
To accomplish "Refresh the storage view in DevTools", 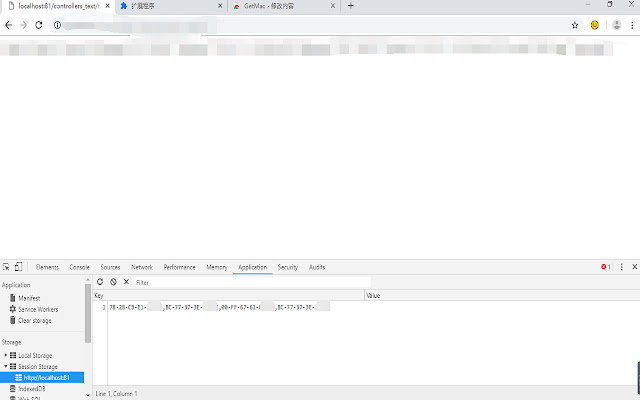I will coord(100,282).
